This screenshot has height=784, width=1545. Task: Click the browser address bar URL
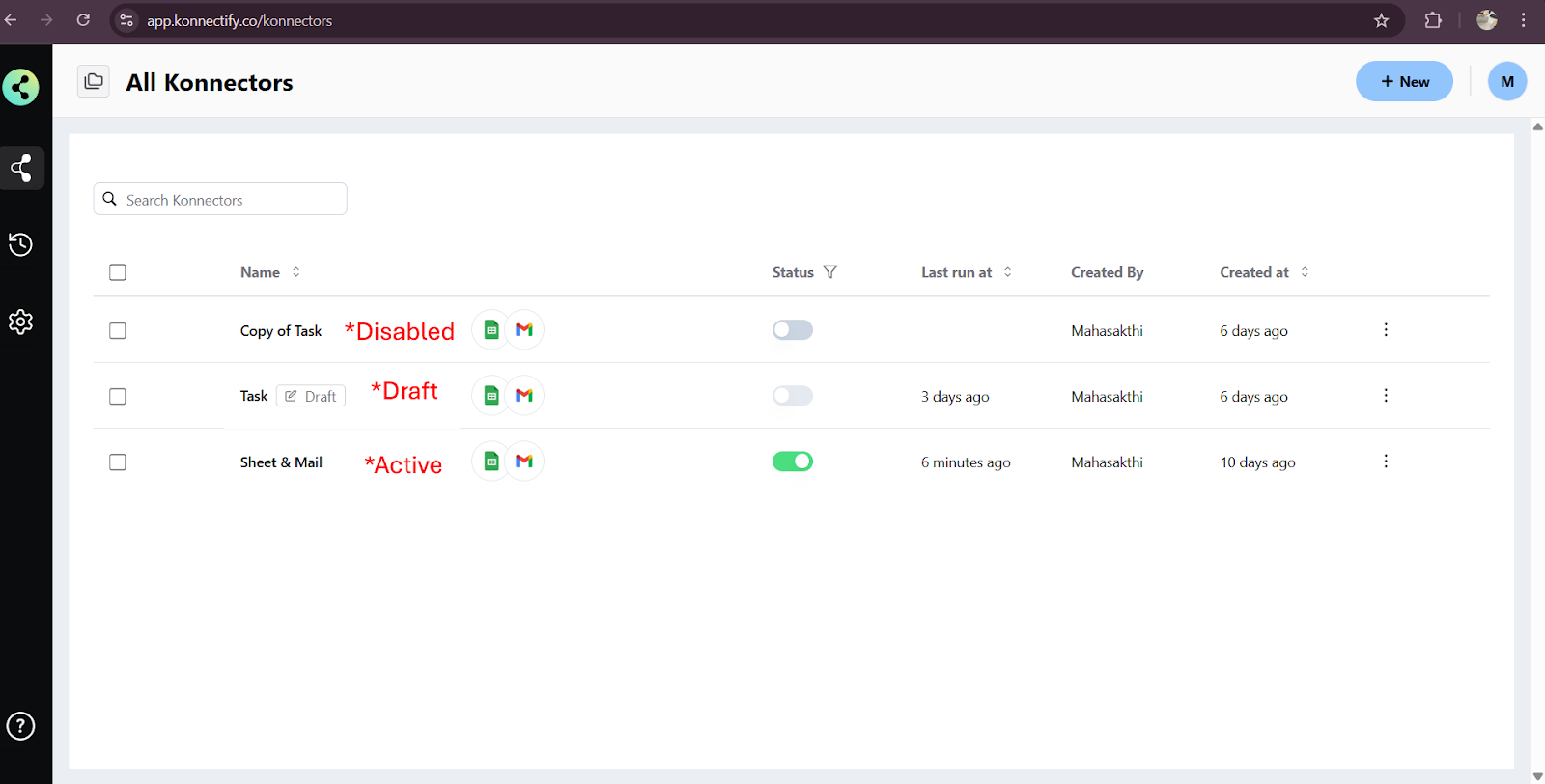pyautogui.click(x=239, y=20)
